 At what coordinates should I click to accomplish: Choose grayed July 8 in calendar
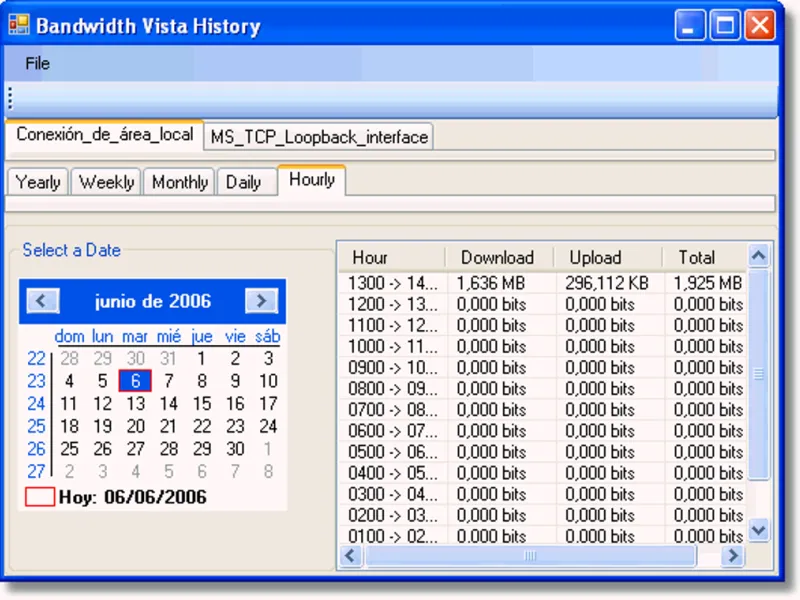point(268,471)
